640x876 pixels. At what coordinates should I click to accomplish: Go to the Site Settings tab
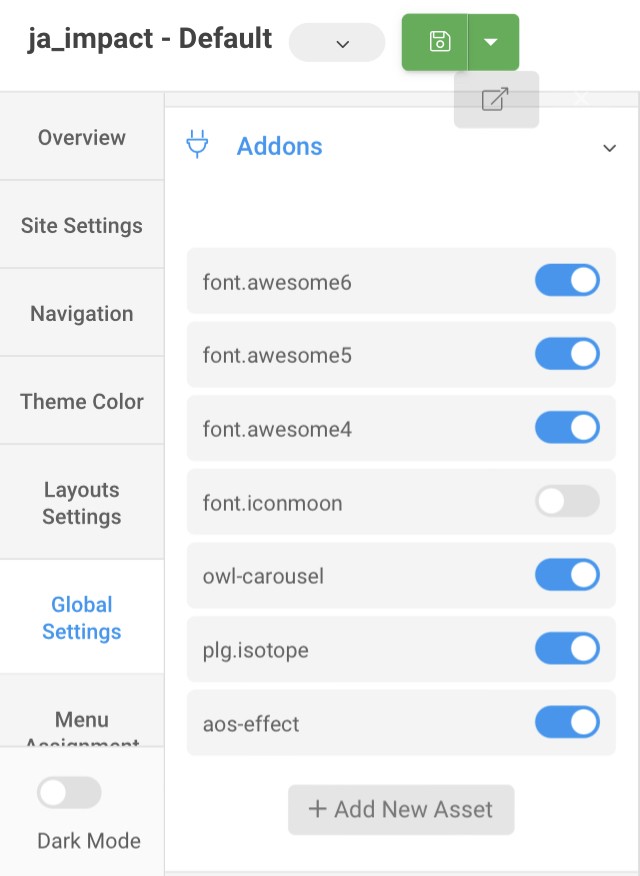pyautogui.click(x=82, y=226)
